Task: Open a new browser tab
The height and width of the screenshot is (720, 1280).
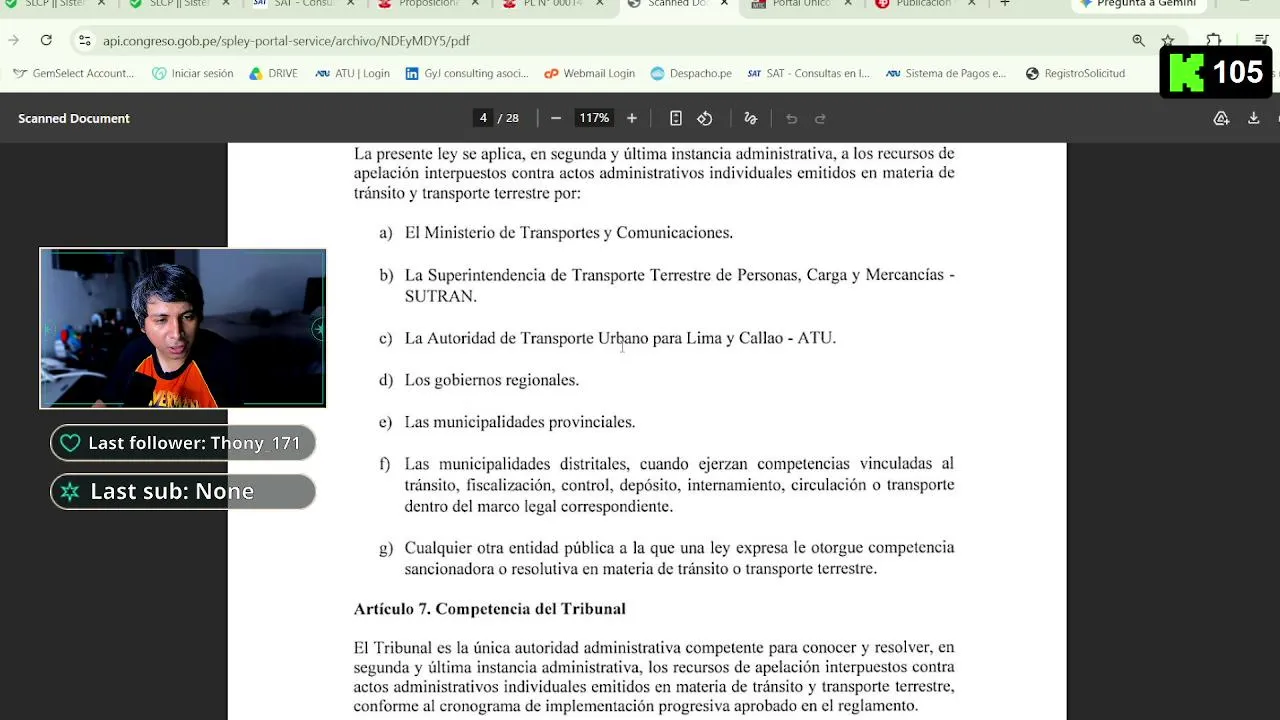Action: pyautogui.click(x=1005, y=4)
